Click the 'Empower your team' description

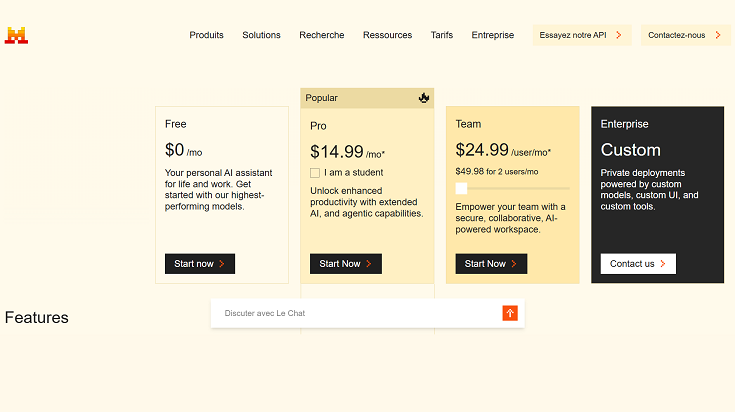click(510, 218)
